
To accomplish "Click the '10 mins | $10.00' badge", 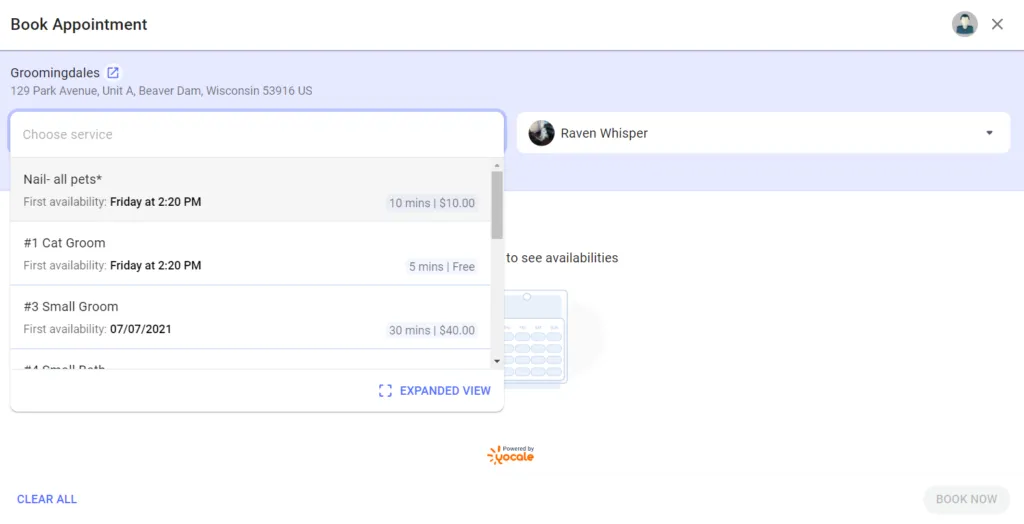I will point(432,203).
